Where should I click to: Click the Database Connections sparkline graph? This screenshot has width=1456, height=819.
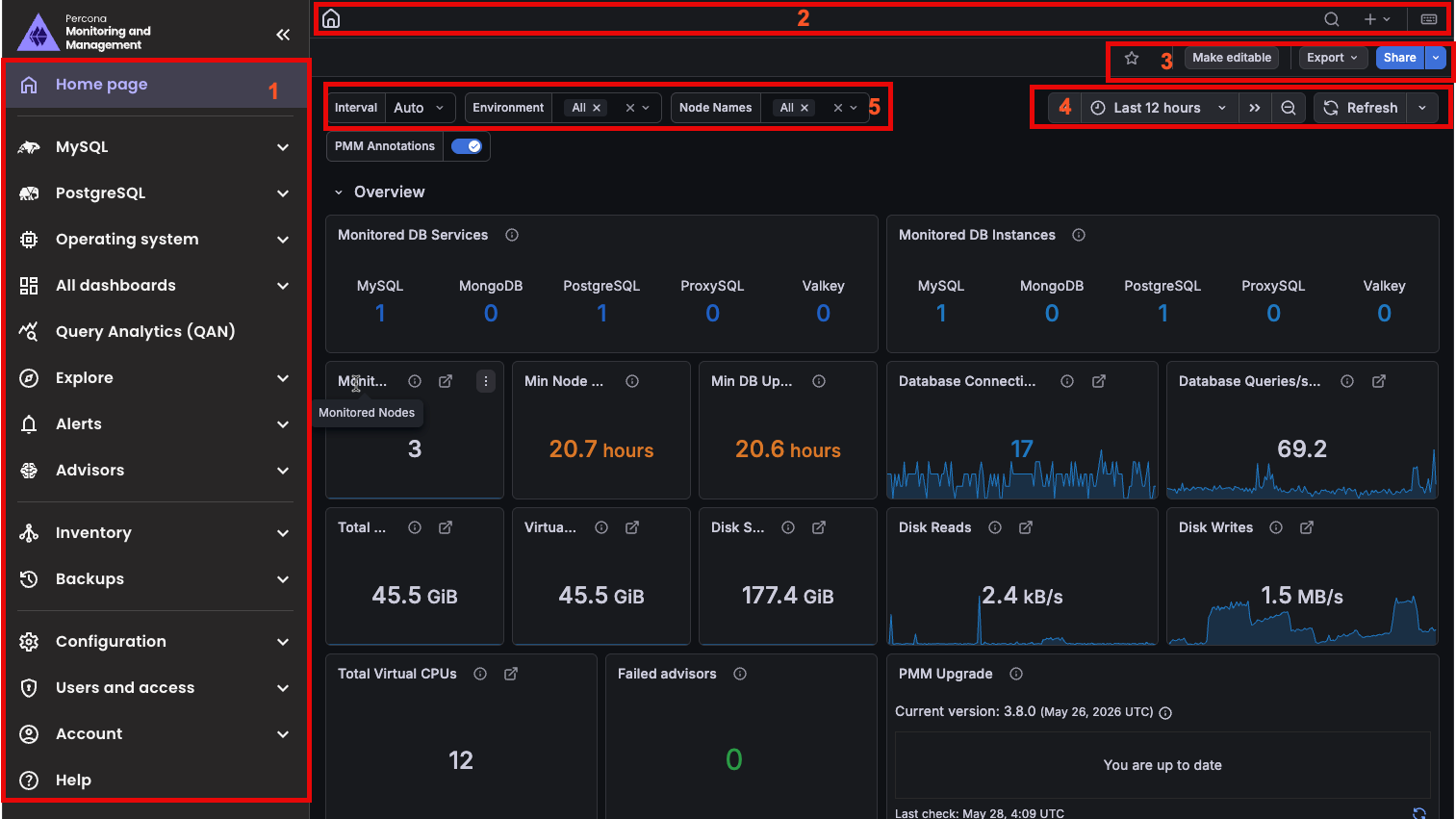(x=1022, y=473)
